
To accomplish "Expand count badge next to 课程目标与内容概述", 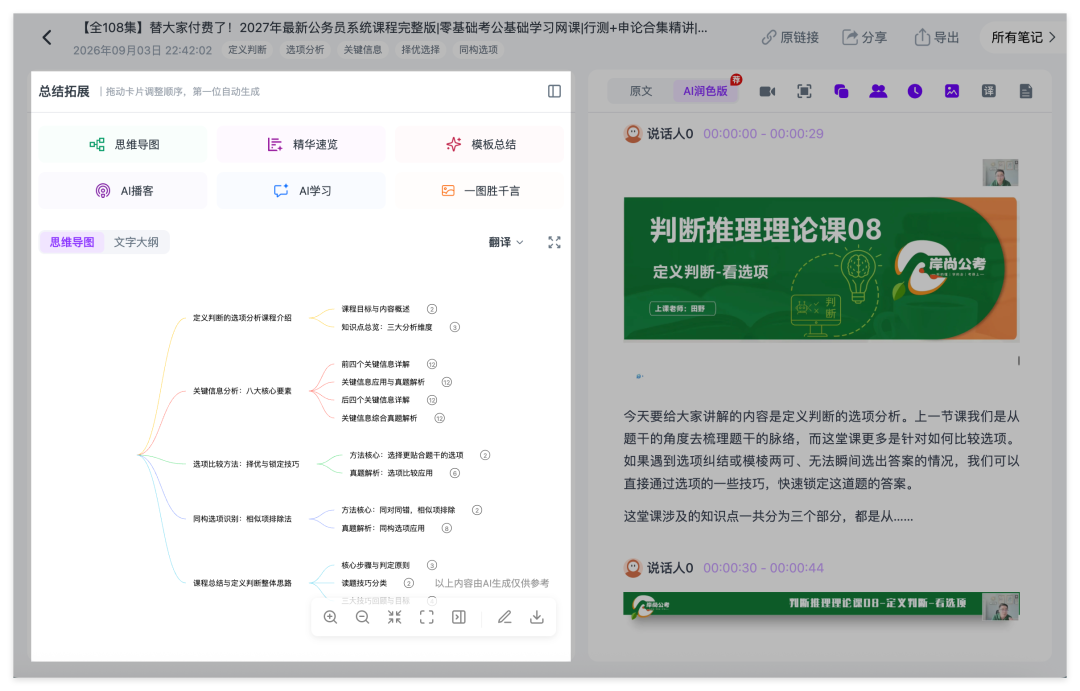I will 432,309.
